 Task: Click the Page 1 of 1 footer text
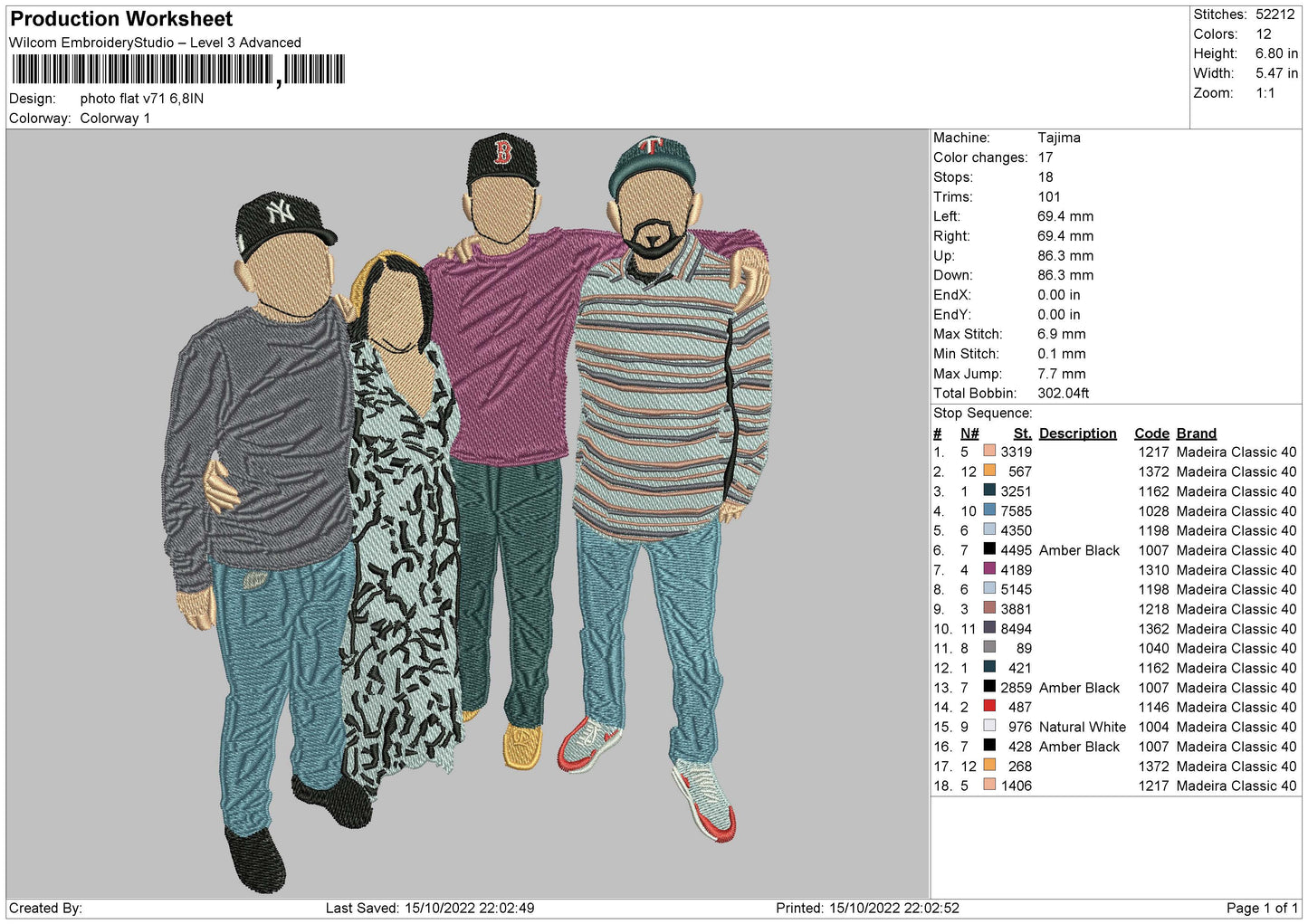tap(1262, 908)
